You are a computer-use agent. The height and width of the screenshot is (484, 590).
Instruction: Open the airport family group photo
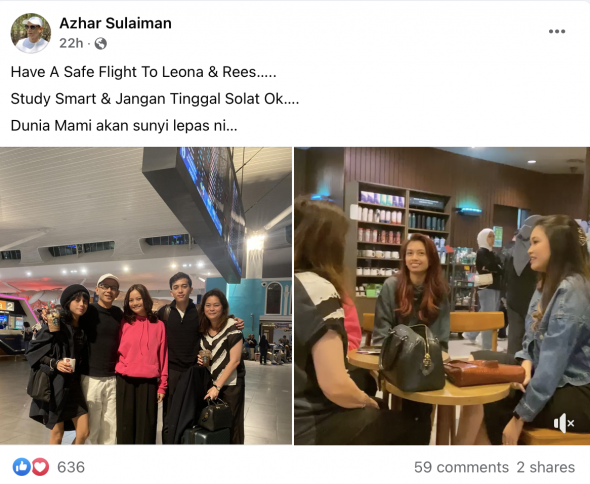coord(146,296)
